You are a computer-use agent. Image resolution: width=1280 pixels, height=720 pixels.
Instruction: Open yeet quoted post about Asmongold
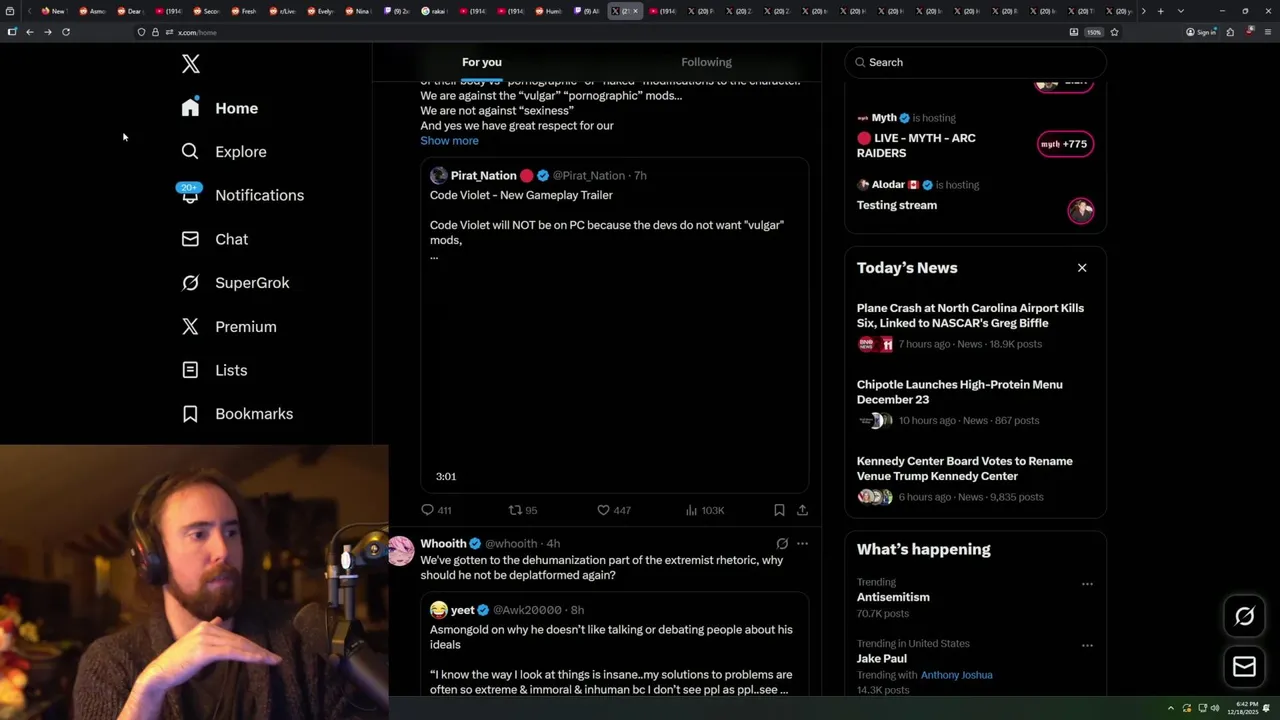pos(614,647)
